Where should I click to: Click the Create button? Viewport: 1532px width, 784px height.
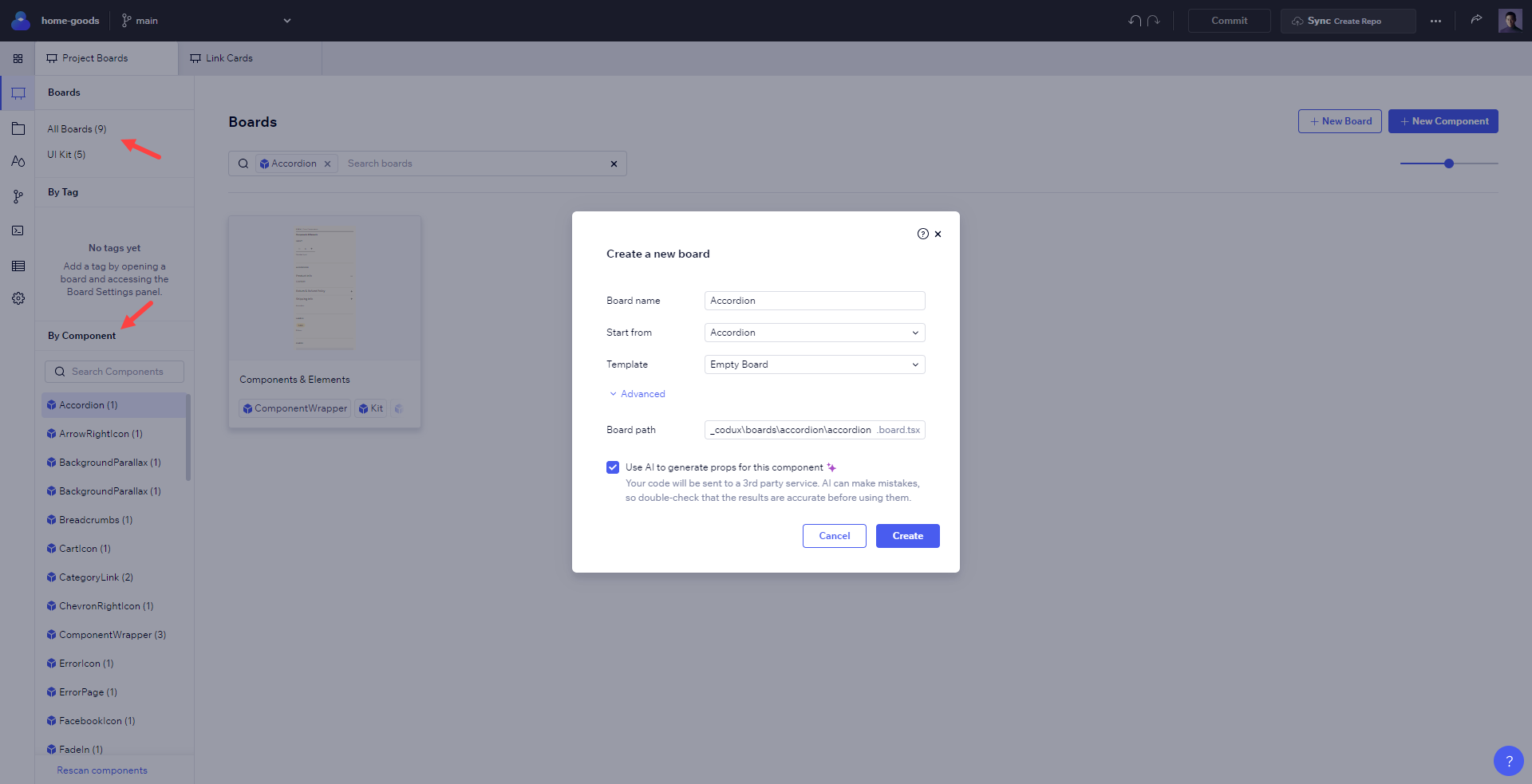[908, 536]
